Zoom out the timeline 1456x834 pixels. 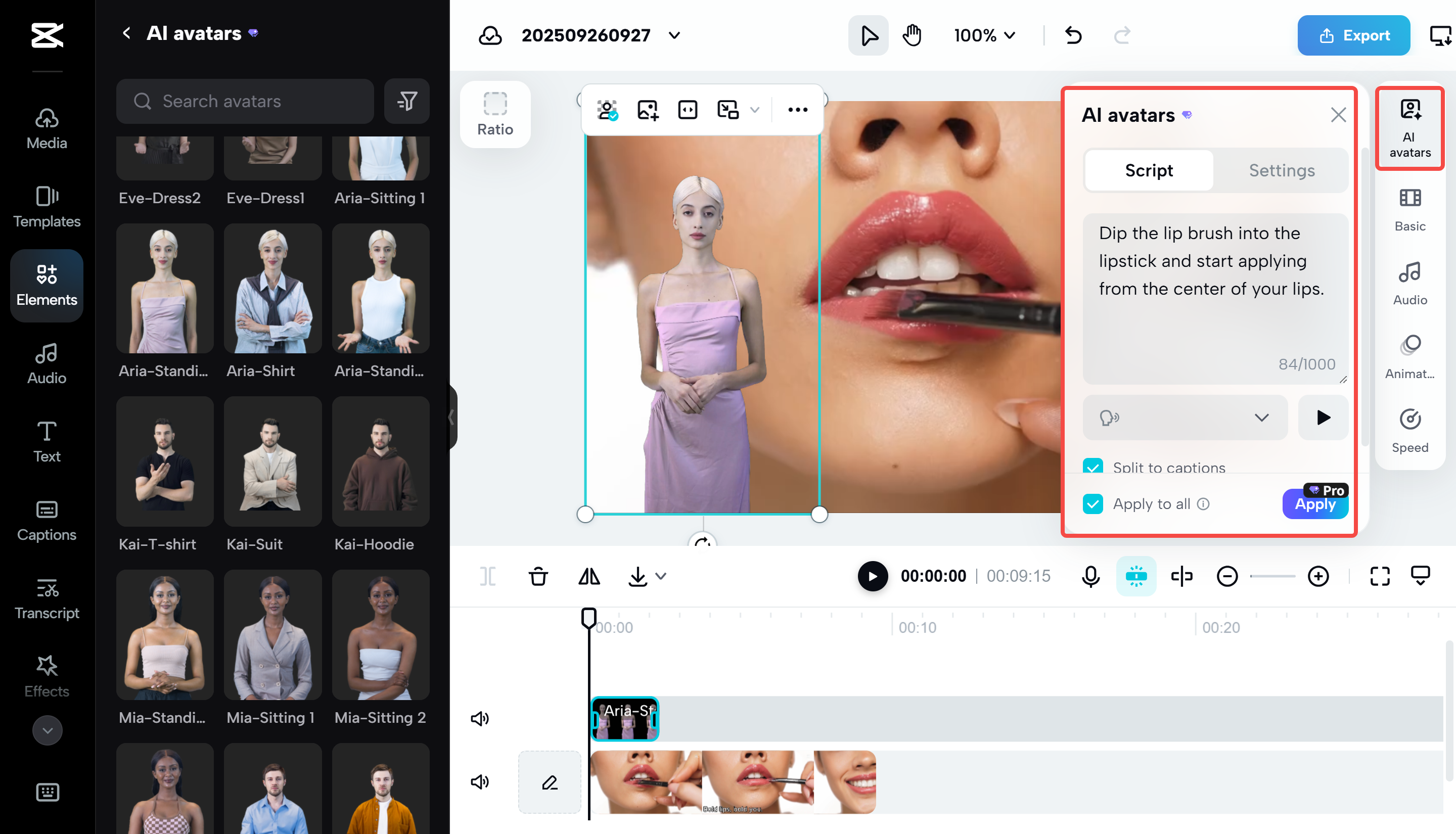click(x=1227, y=576)
